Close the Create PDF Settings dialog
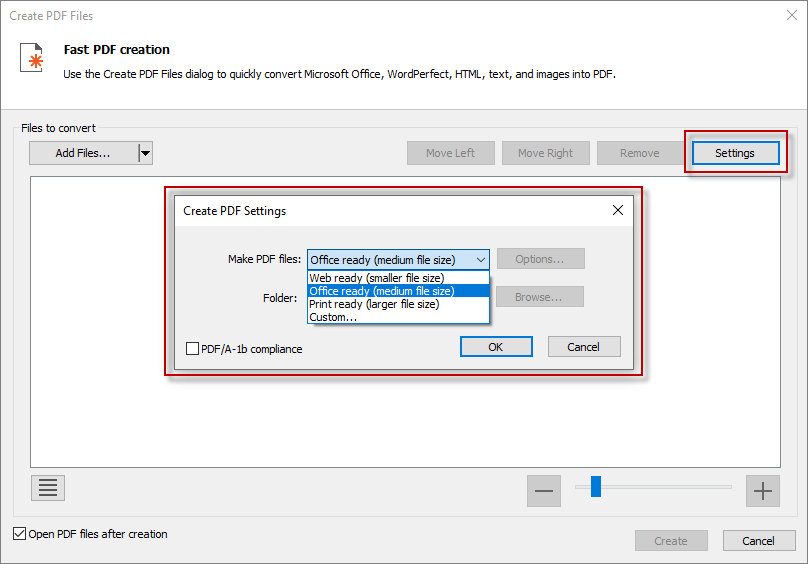 tap(618, 210)
